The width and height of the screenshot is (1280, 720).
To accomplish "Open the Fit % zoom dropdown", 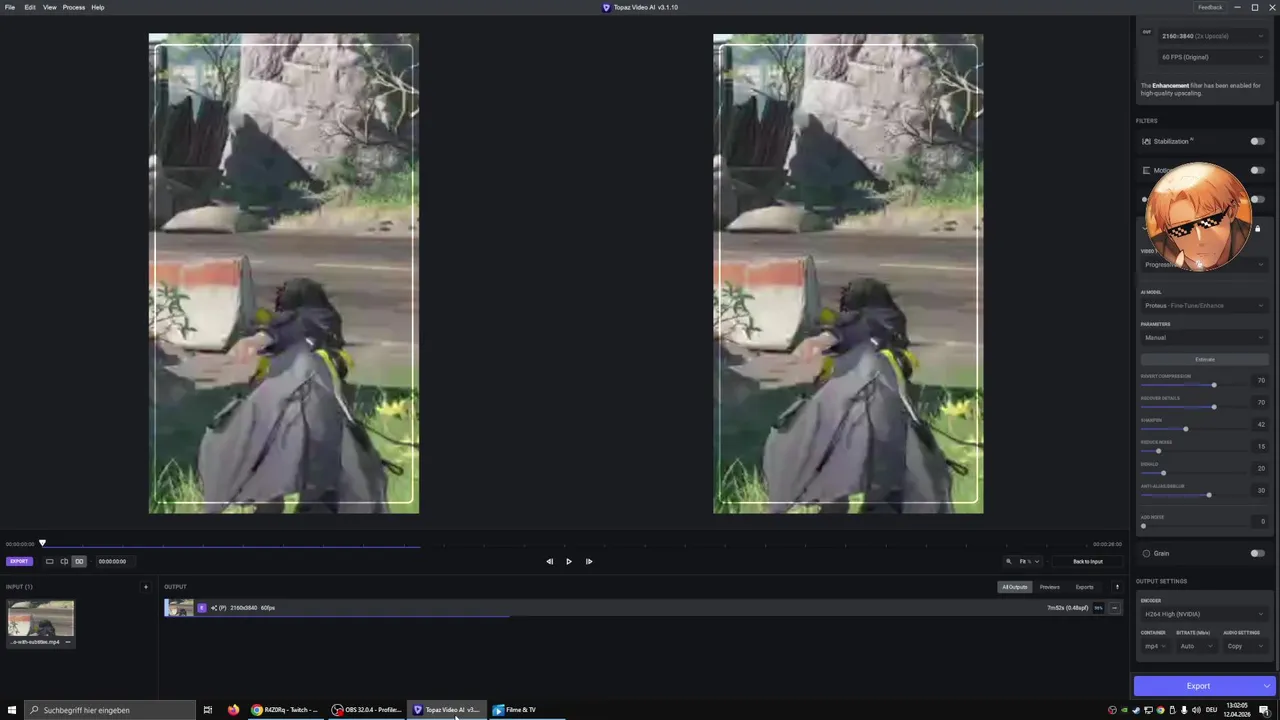I will (x=1029, y=561).
